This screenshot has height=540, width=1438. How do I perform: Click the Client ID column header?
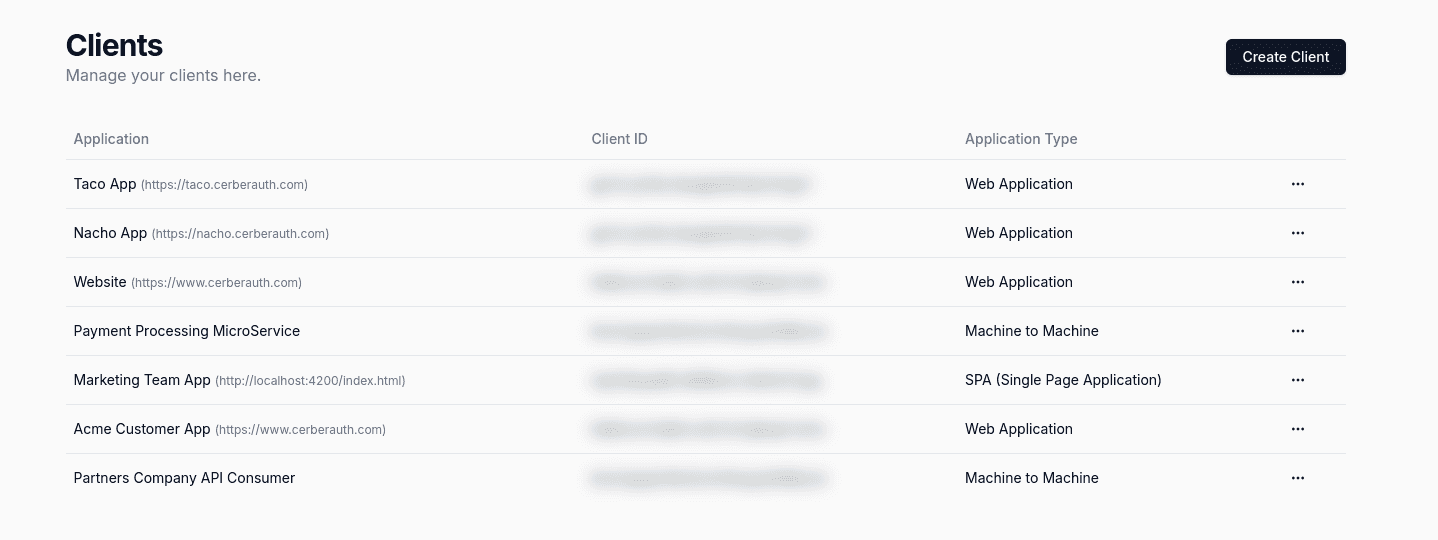pyautogui.click(x=619, y=139)
